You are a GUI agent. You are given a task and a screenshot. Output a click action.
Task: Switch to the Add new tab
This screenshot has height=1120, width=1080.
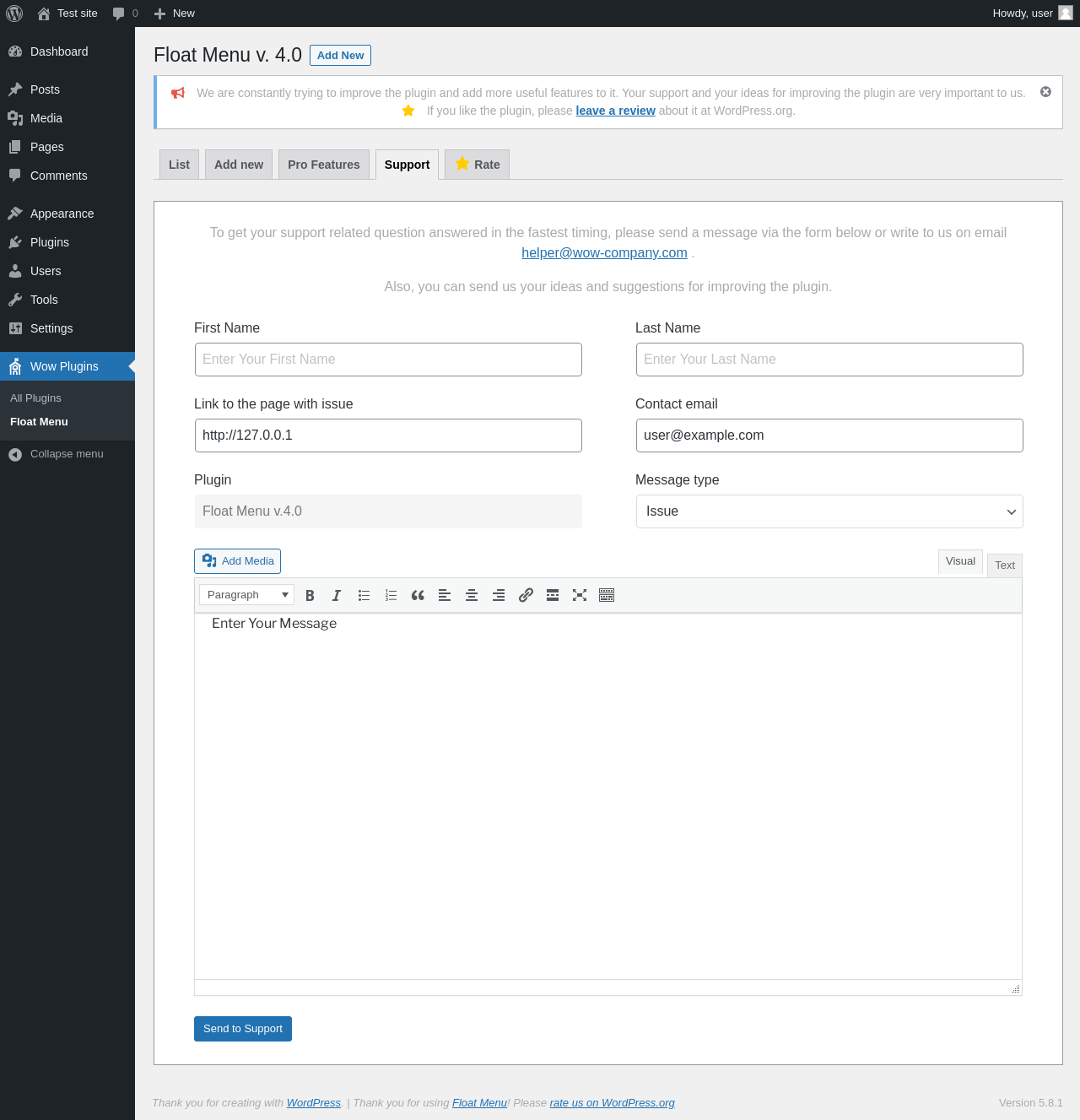239,165
